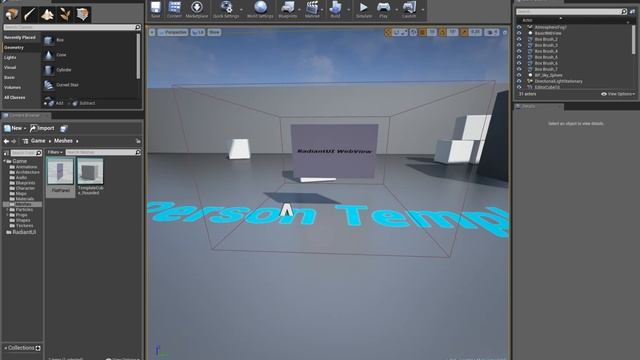Click the Save toolbar button
This screenshot has height=360, width=640.
(156, 9)
